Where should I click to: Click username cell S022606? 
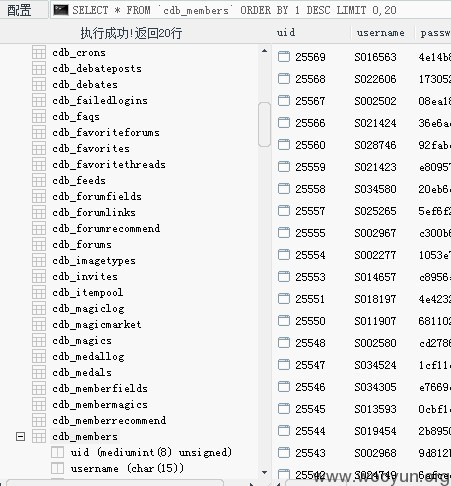click(x=375, y=79)
